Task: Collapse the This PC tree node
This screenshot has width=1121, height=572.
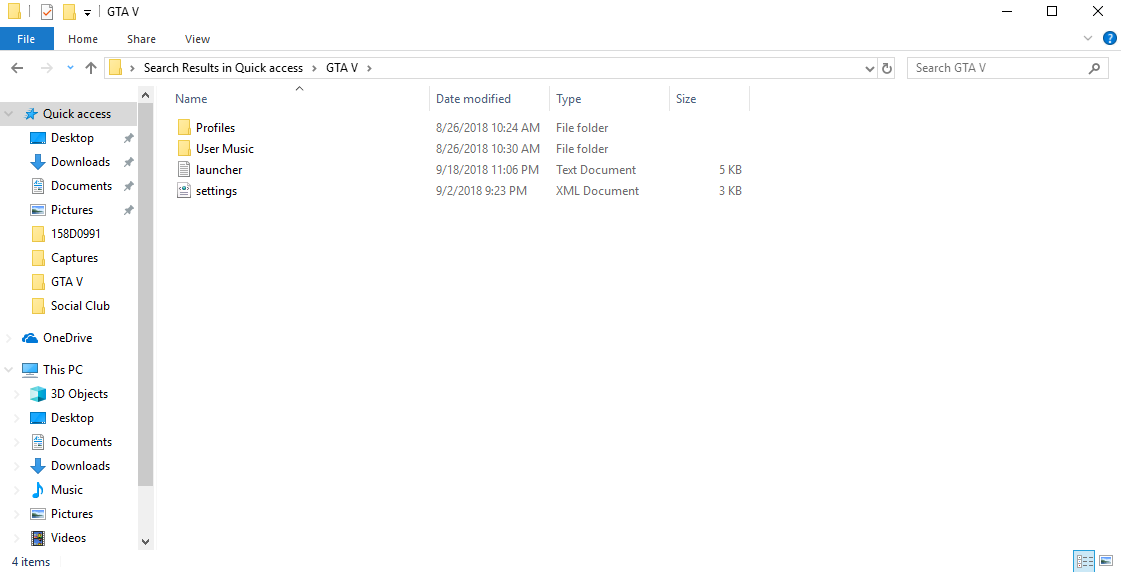Action: click(9, 370)
